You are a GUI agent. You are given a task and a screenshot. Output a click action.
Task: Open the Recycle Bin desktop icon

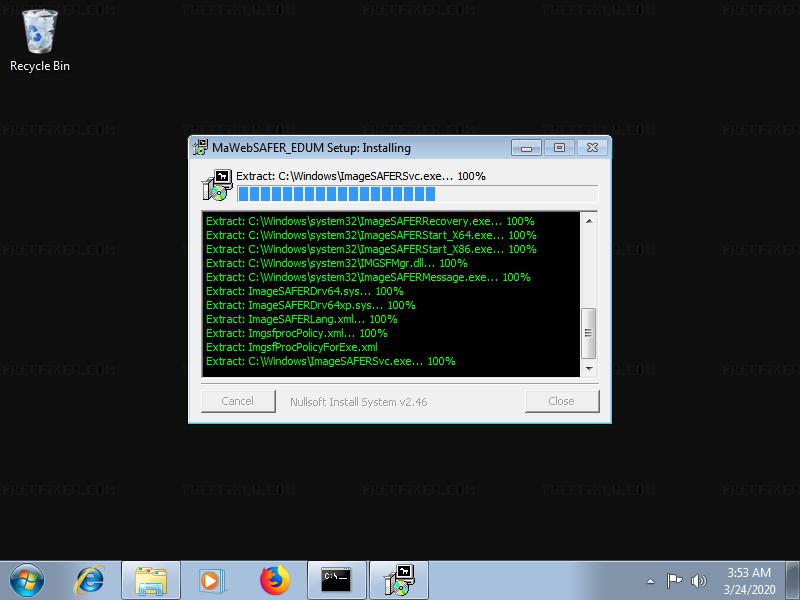pos(40,41)
